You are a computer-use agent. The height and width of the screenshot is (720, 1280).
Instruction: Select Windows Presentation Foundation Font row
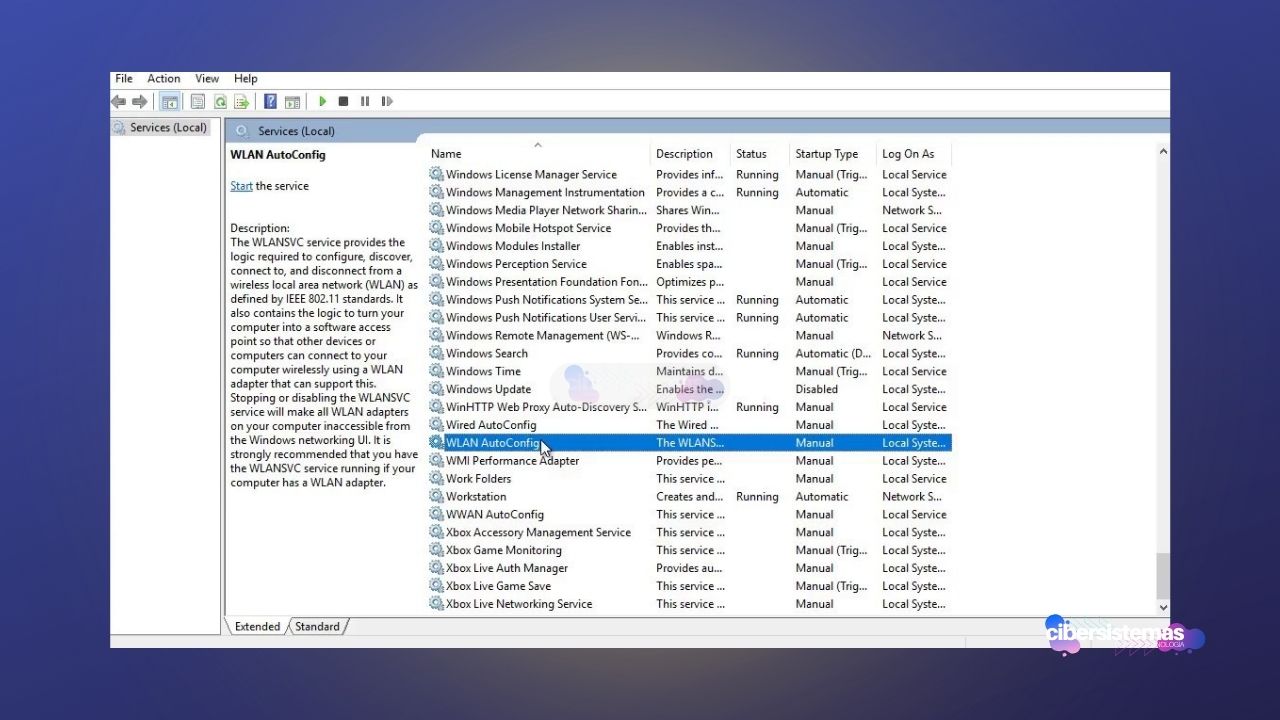(x=689, y=282)
